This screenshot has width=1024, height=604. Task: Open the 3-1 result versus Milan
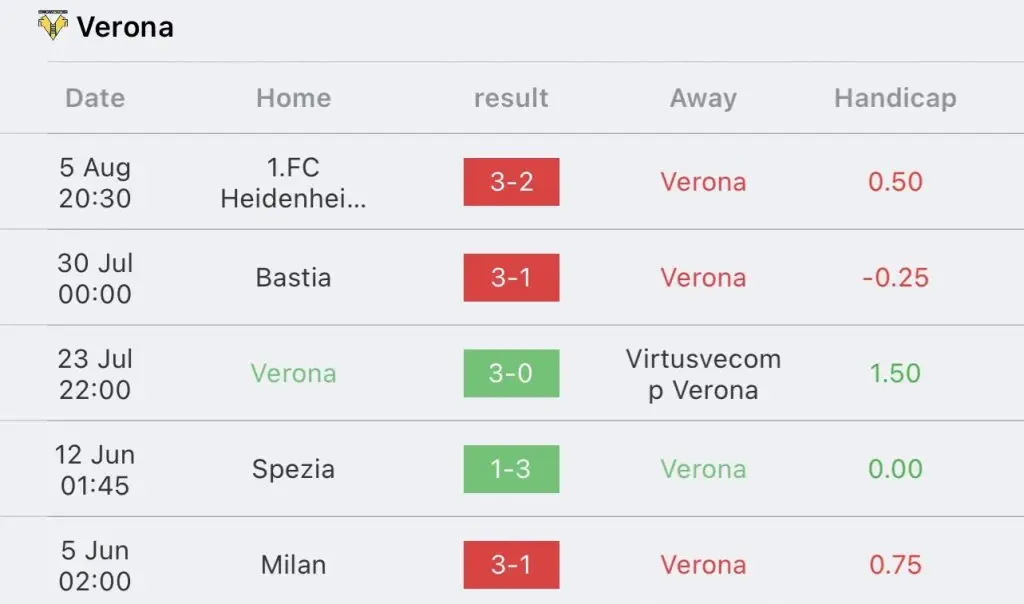click(x=511, y=565)
